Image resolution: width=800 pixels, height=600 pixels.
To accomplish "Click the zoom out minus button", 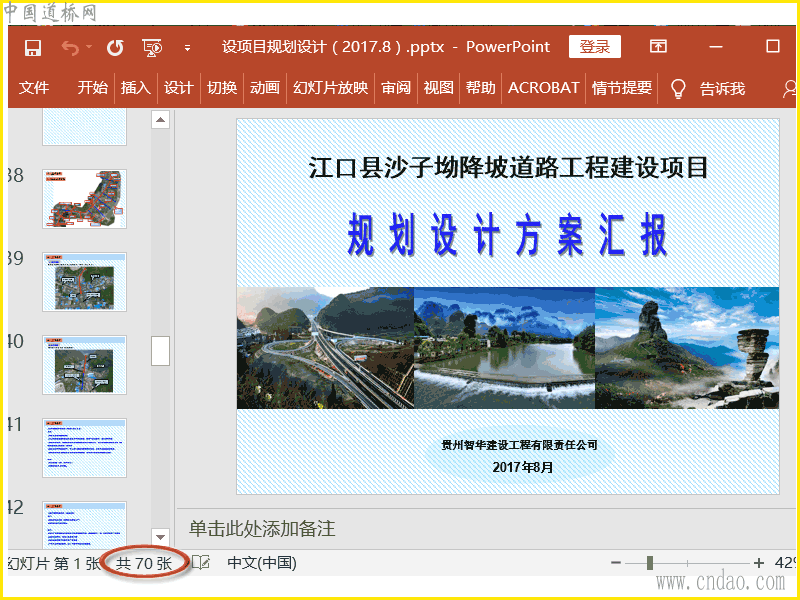I will pos(616,563).
